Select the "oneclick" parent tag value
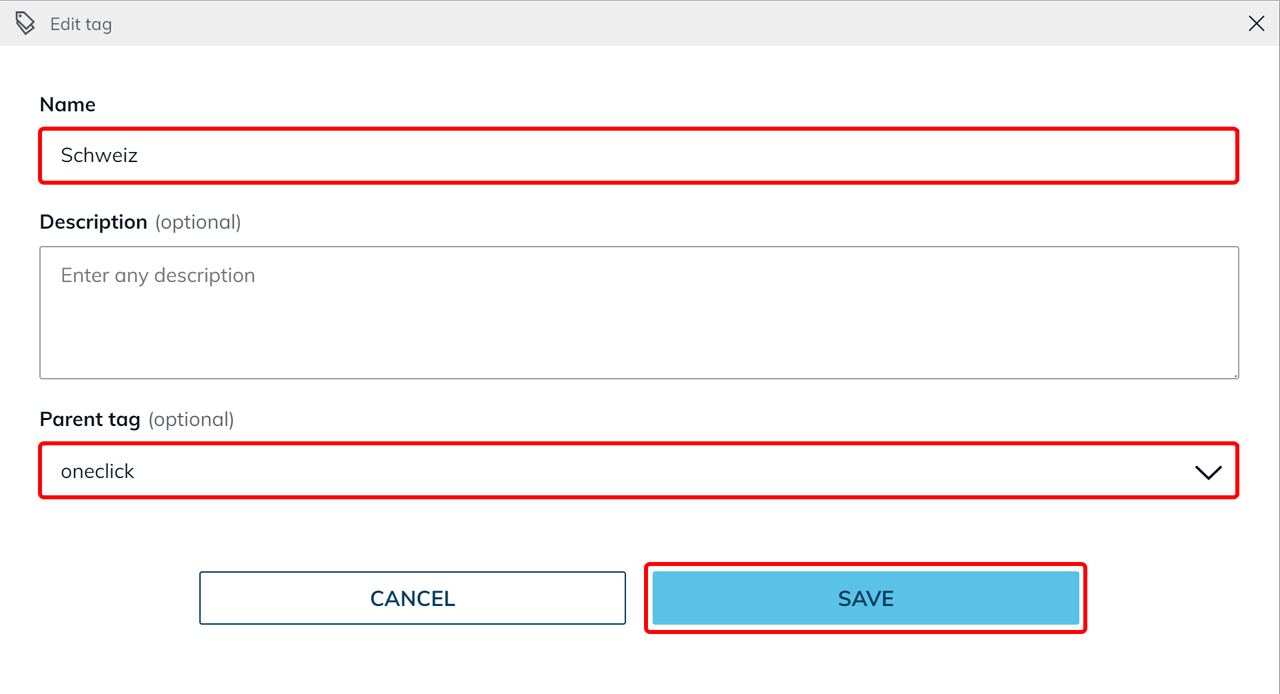 [98, 472]
